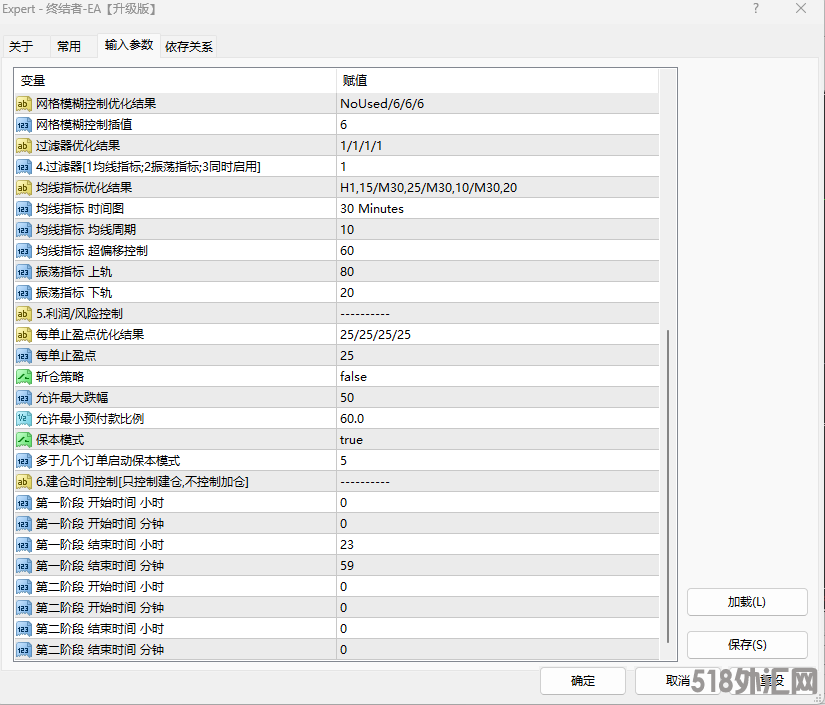
Task: Click the icon beside 第二阶段 结束时间 分钟
Action: pos(24,650)
